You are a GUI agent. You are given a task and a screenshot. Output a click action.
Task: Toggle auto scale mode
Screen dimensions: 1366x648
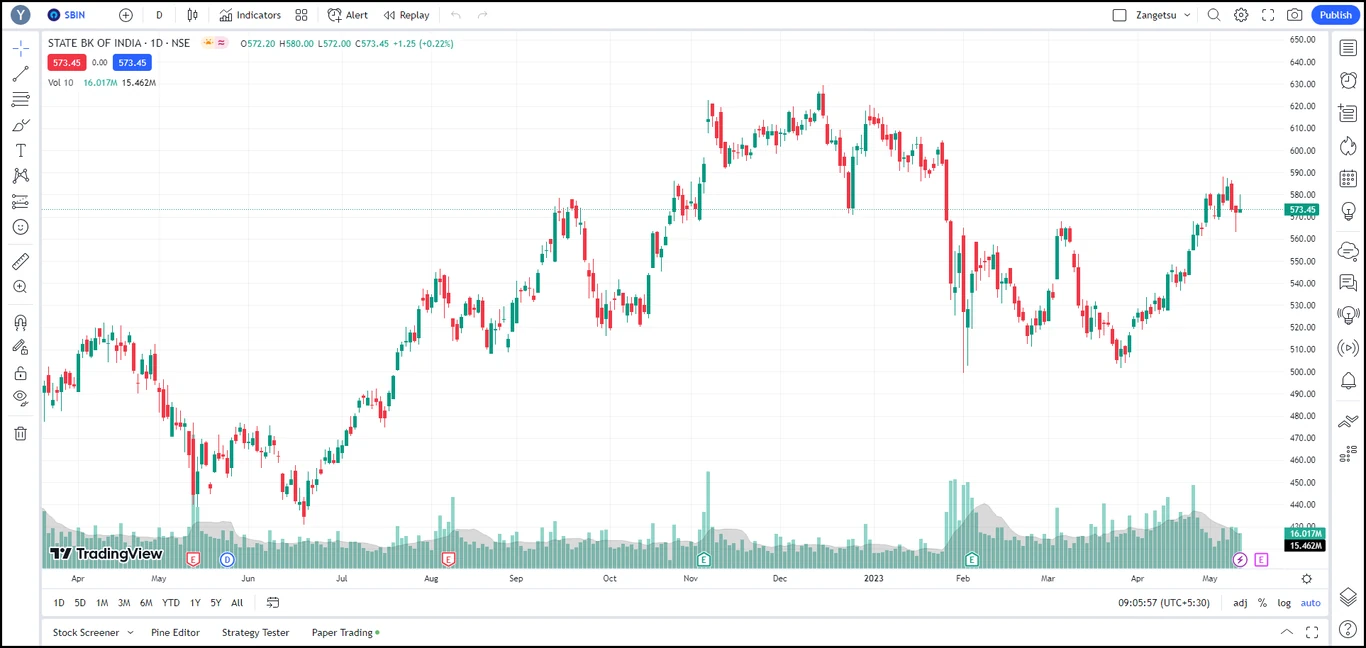[x=1311, y=603]
